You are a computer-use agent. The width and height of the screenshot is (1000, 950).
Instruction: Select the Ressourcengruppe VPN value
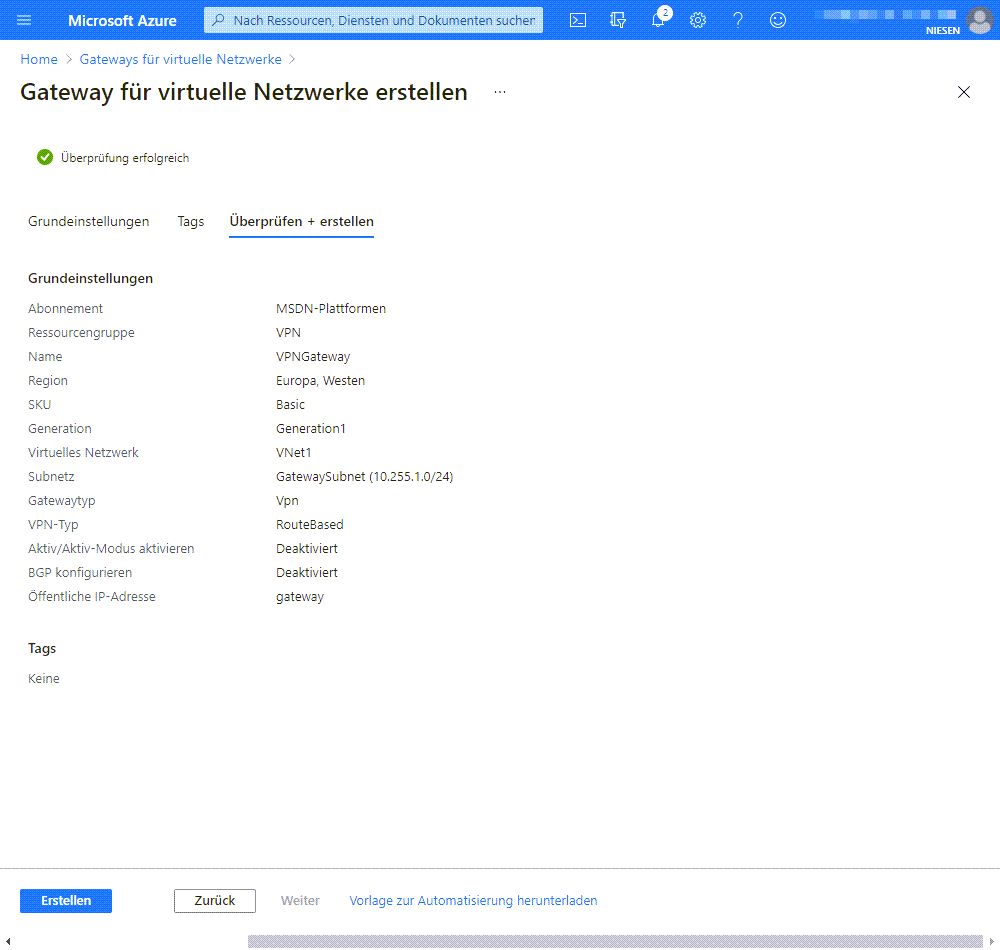click(288, 333)
